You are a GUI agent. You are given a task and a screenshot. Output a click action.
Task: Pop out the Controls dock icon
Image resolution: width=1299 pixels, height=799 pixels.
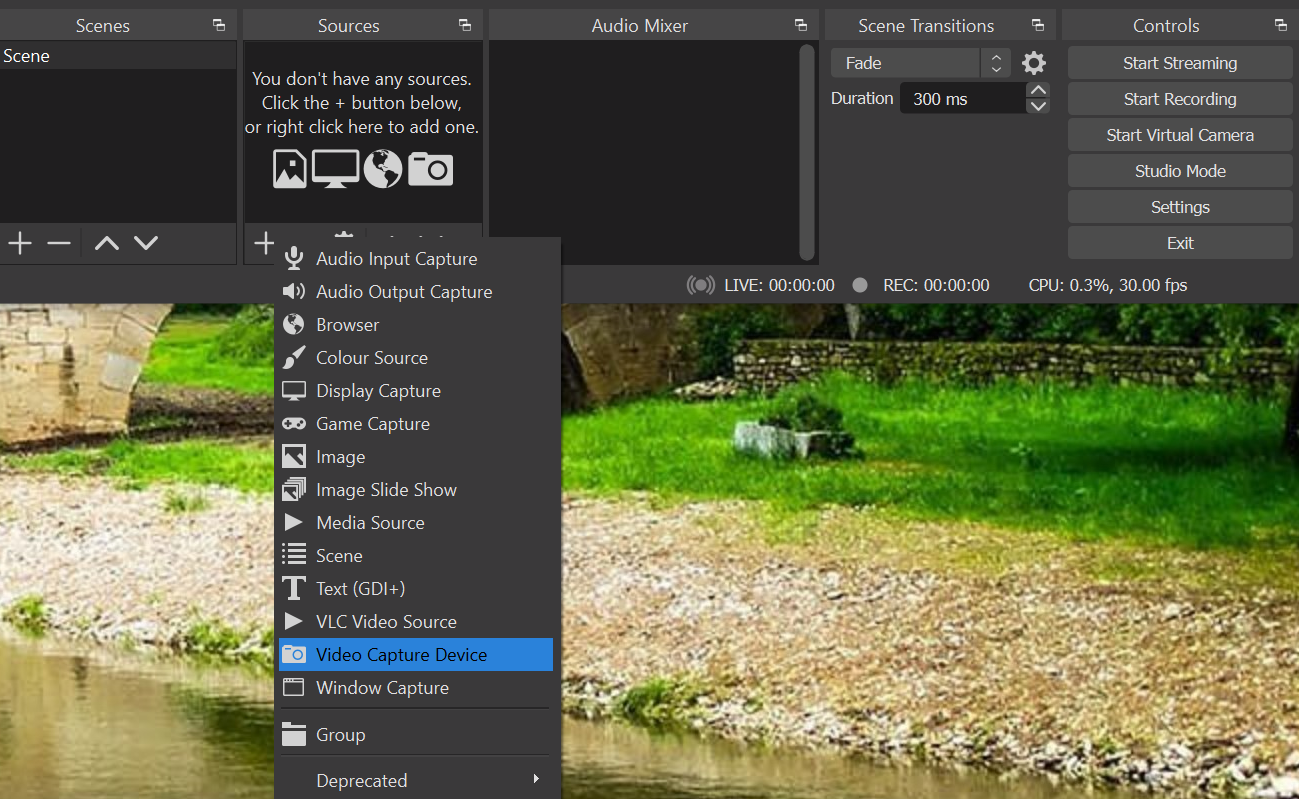[x=1280, y=26]
